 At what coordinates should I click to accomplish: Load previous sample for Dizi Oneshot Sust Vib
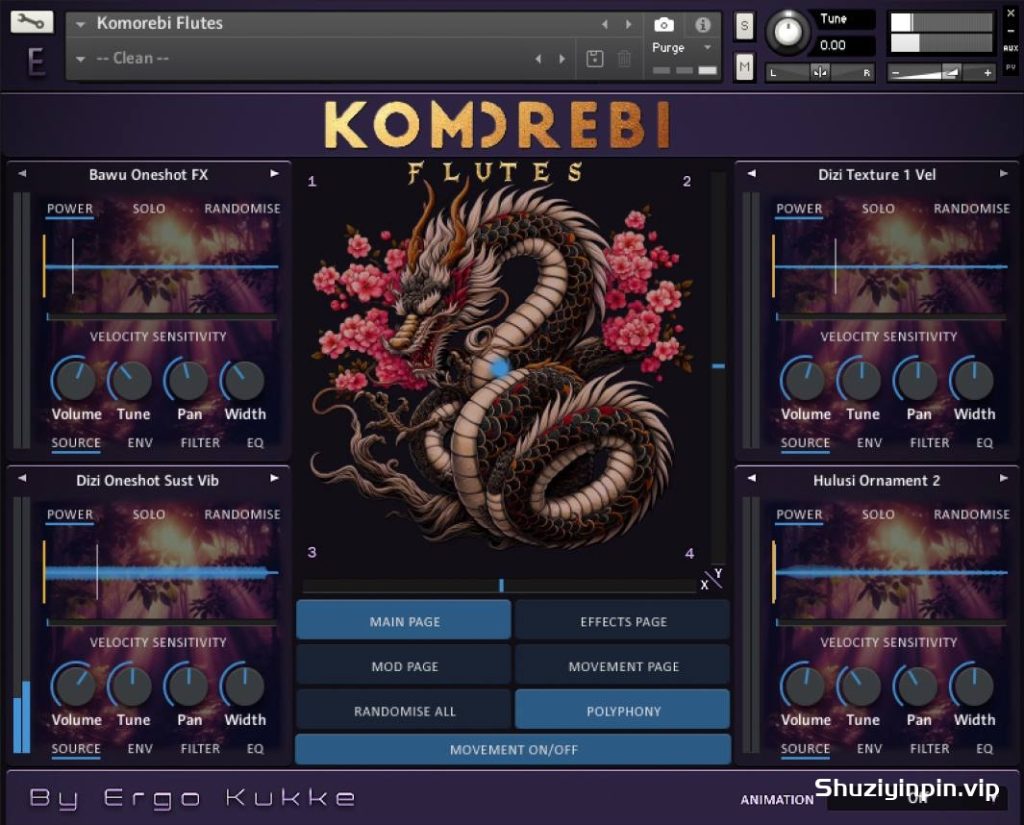click(x=22, y=478)
